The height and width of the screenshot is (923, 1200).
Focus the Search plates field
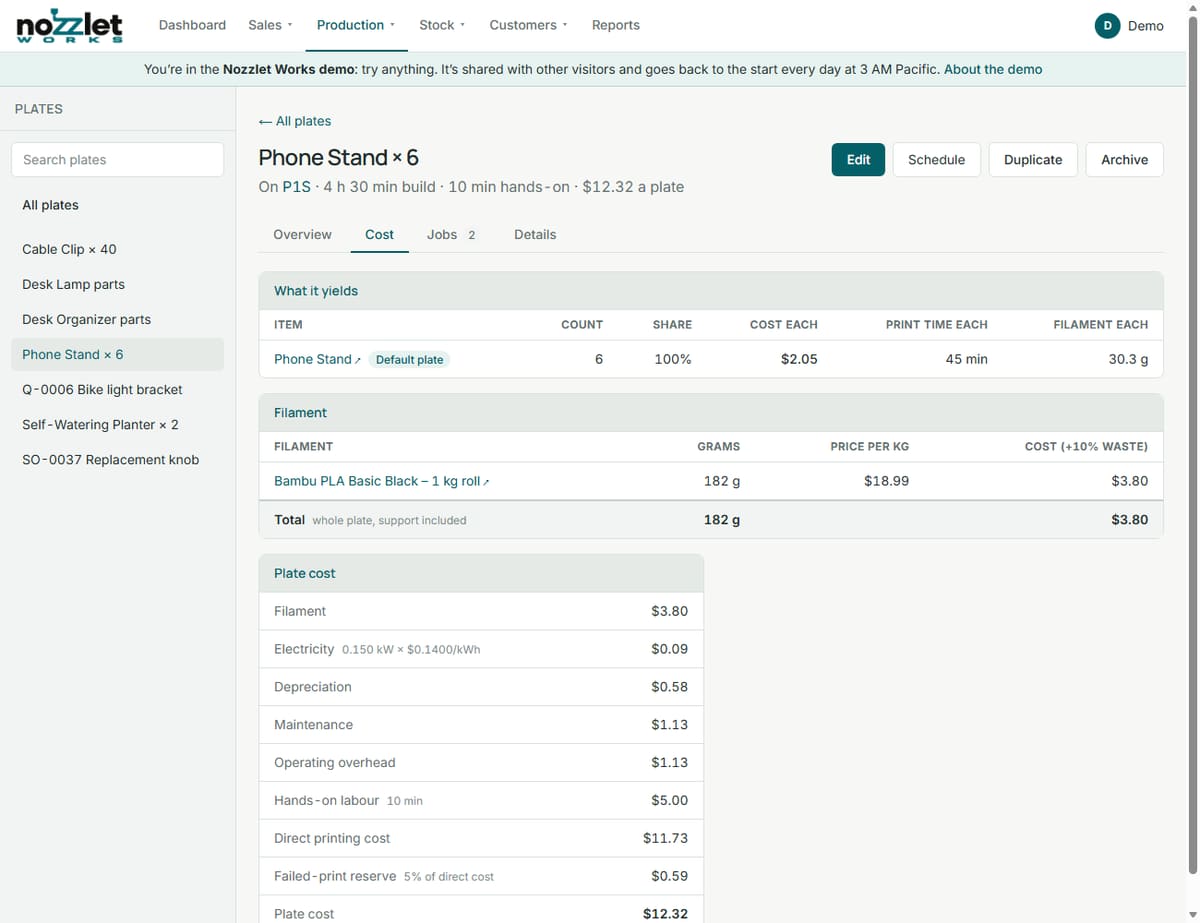tap(117, 160)
